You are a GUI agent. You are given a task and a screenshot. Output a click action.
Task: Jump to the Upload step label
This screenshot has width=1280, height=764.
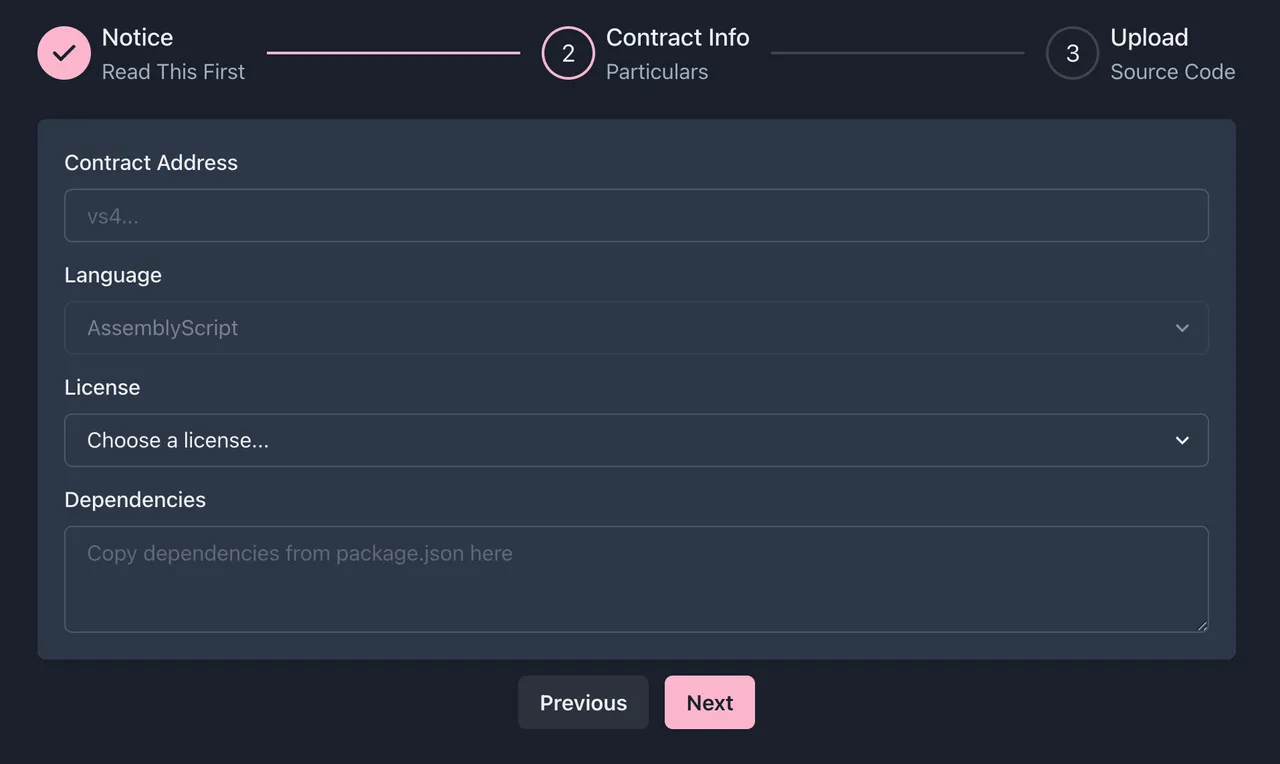(1149, 38)
